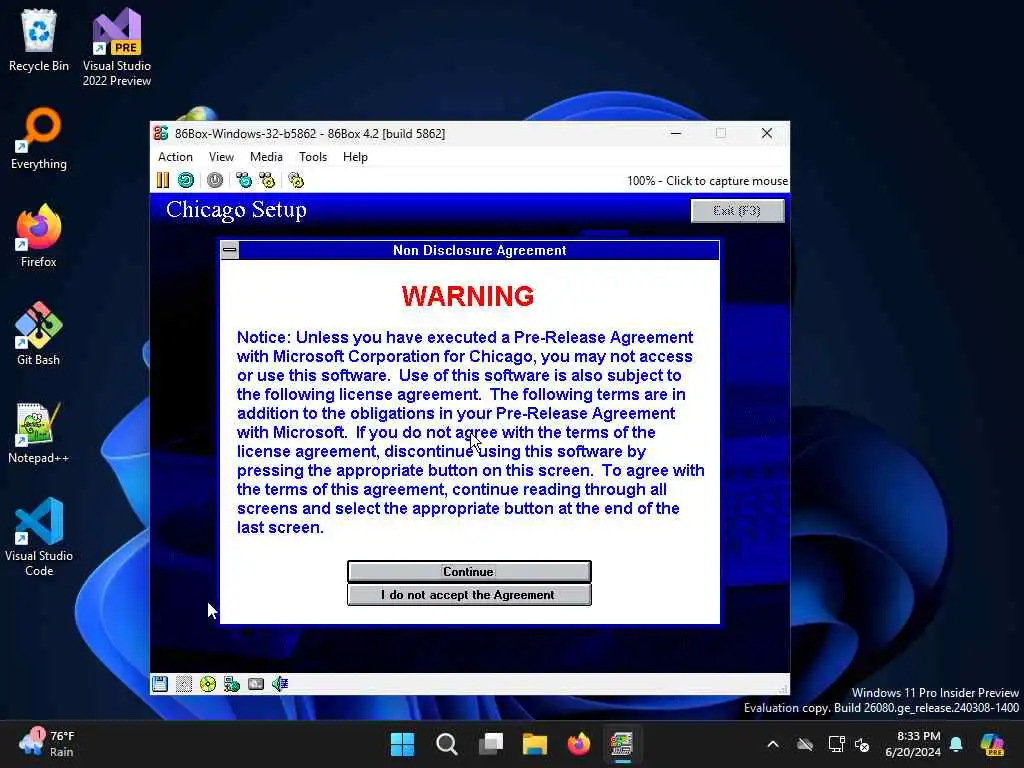Open the View menu

[221, 157]
